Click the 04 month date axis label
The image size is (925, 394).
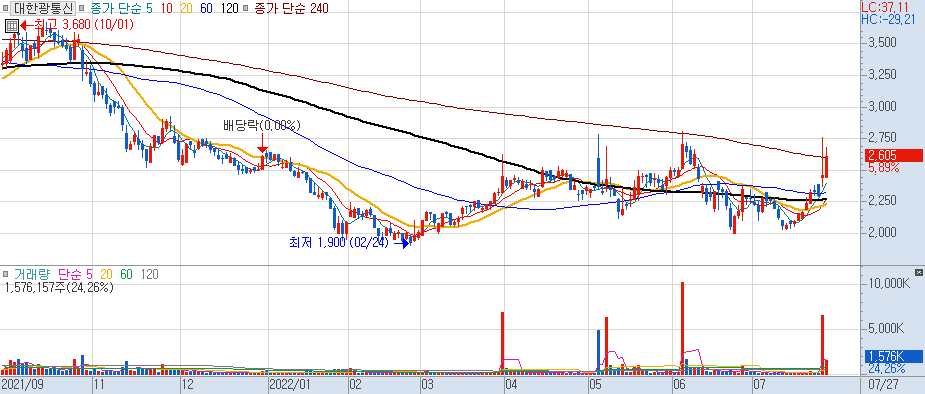coord(511,384)
